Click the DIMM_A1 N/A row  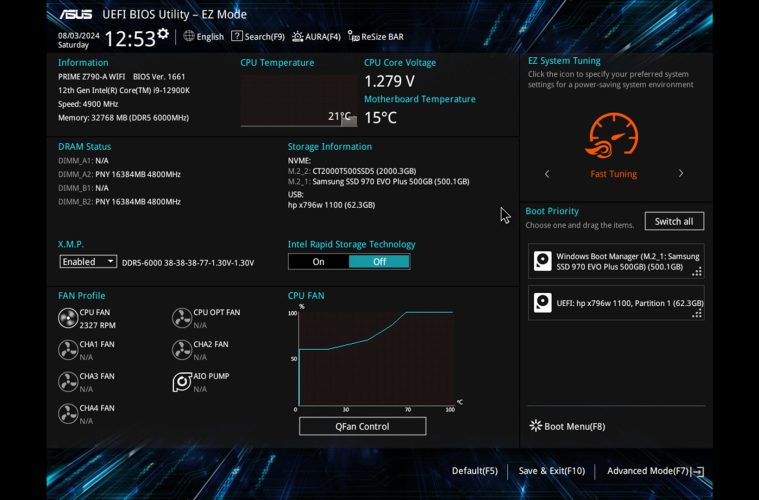83,161
